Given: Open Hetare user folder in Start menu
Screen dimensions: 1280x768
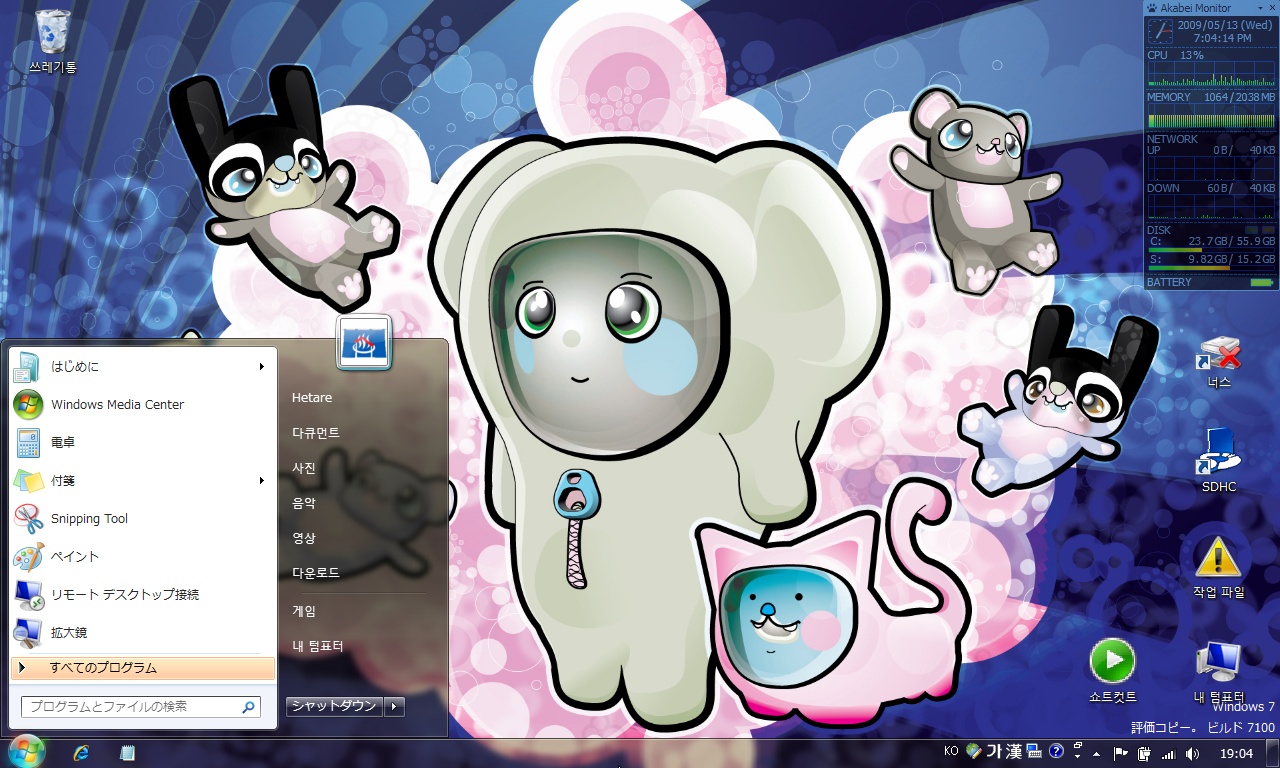Looking at the screenshot, I should [x=312, y=397].
